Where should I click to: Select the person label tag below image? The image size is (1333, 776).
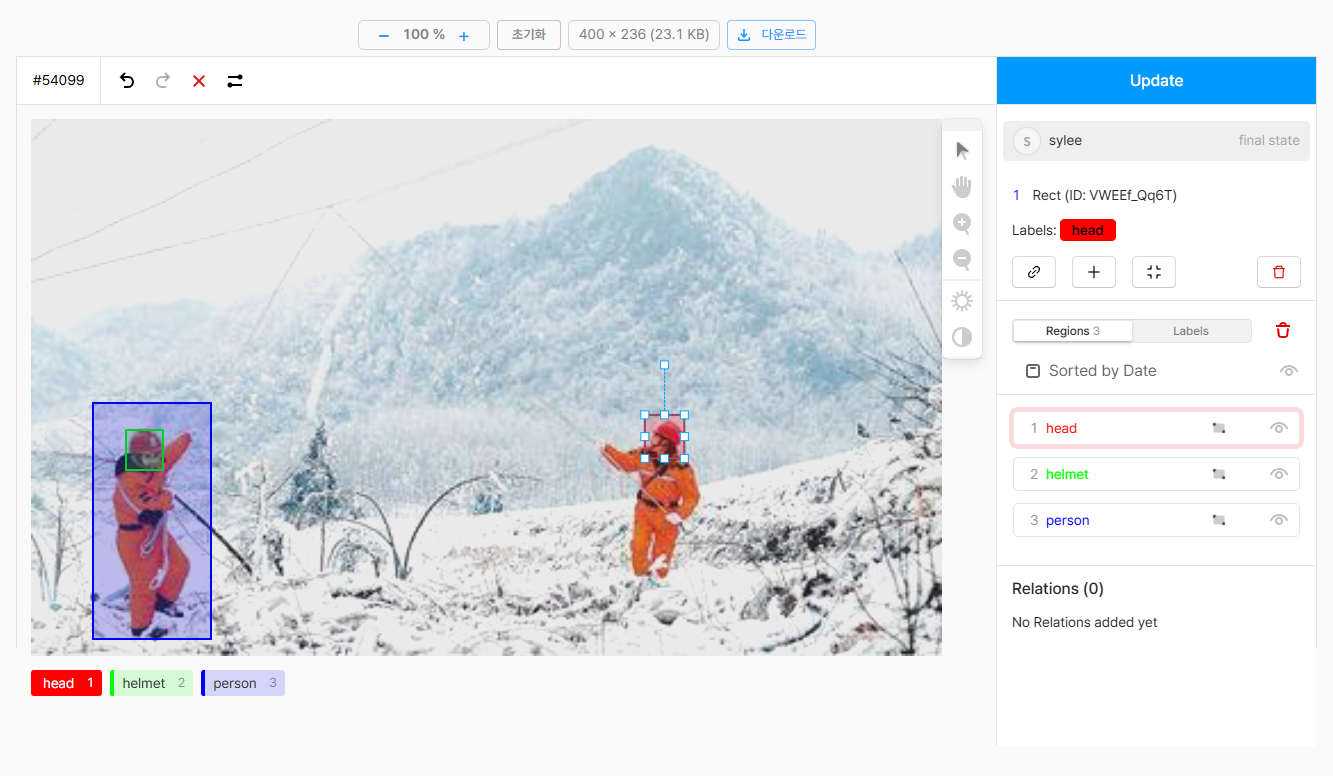[x=243, y=683]
